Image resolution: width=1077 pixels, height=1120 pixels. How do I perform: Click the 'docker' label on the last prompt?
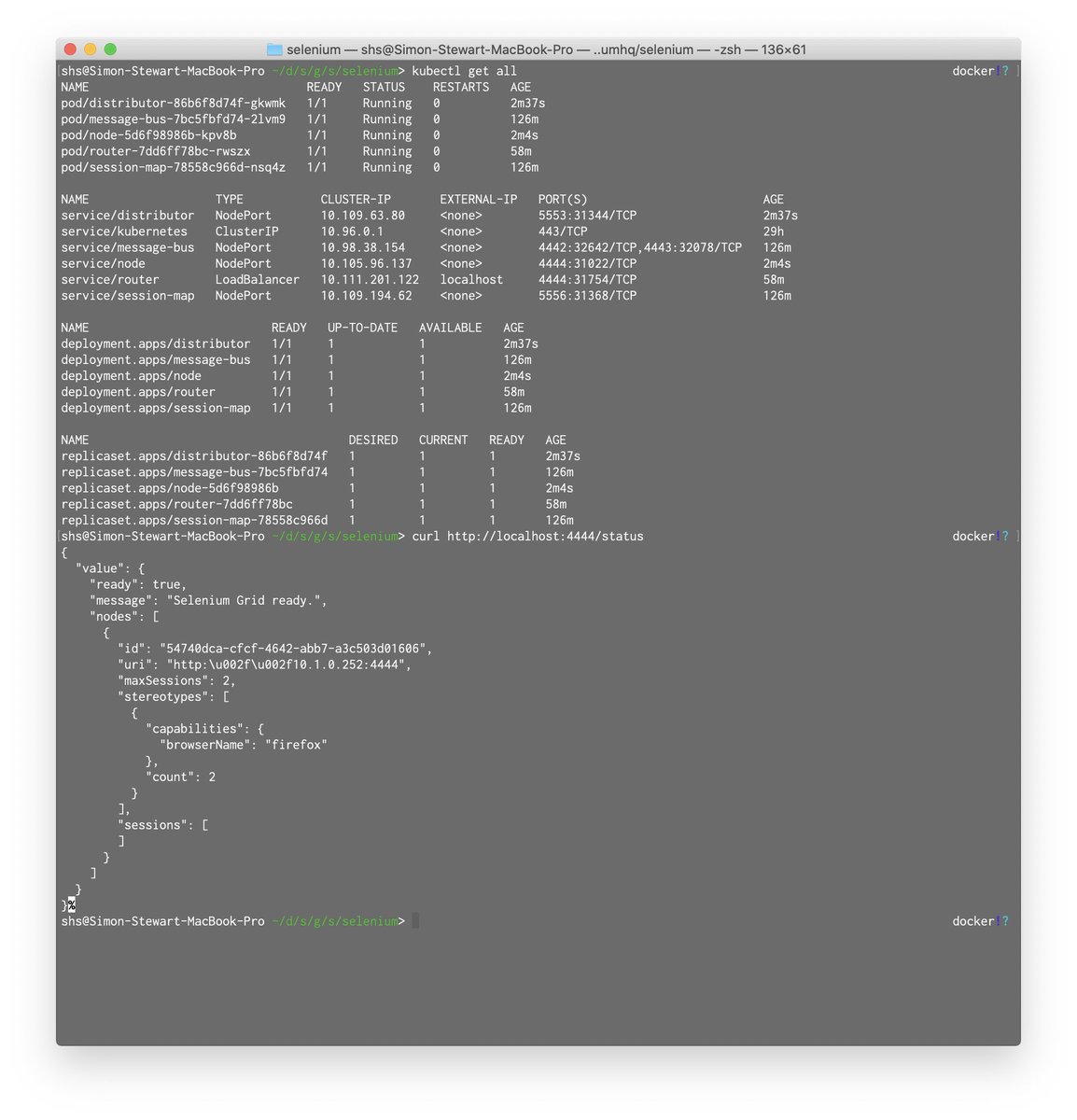[x=973, y=921]
